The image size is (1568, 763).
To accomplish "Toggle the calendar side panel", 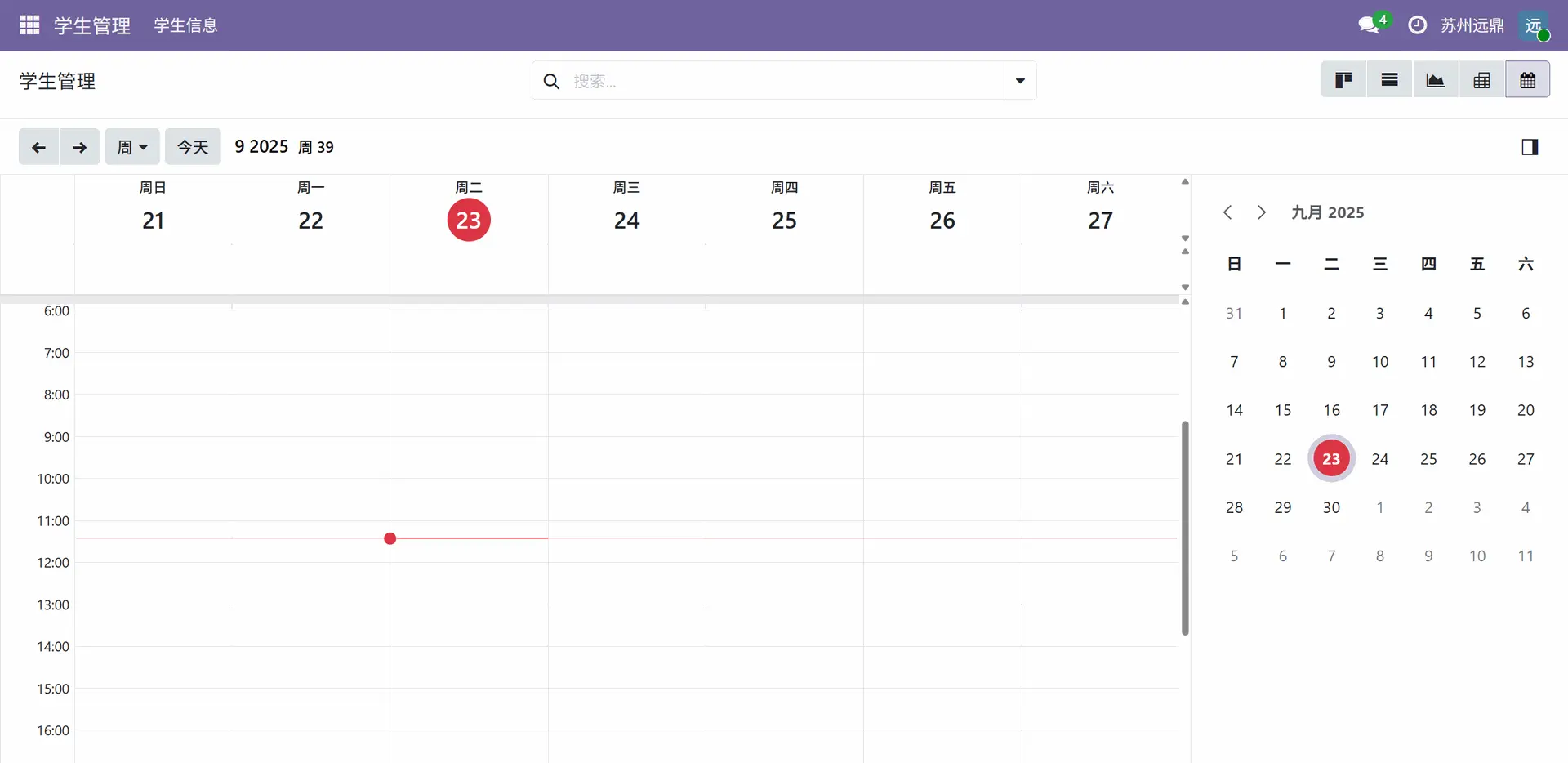I will [1530, 147].
